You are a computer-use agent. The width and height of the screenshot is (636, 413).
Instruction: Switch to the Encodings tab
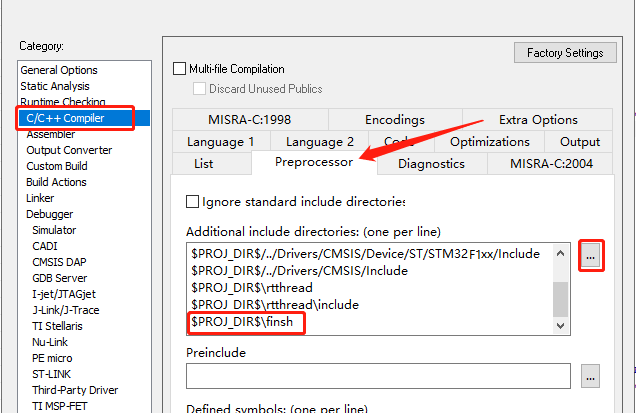point(394,120)
